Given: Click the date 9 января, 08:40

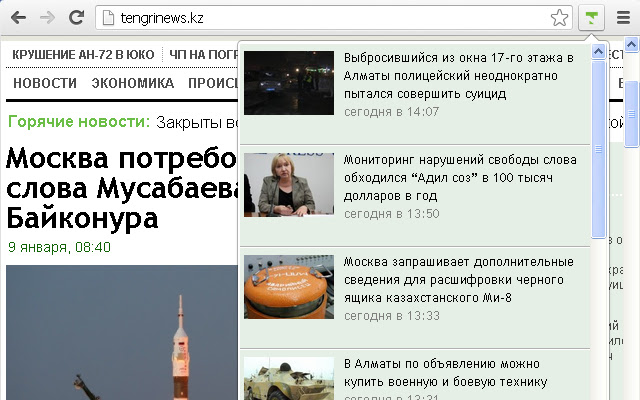Looking at the screenshot, I should tap(60, 247).
